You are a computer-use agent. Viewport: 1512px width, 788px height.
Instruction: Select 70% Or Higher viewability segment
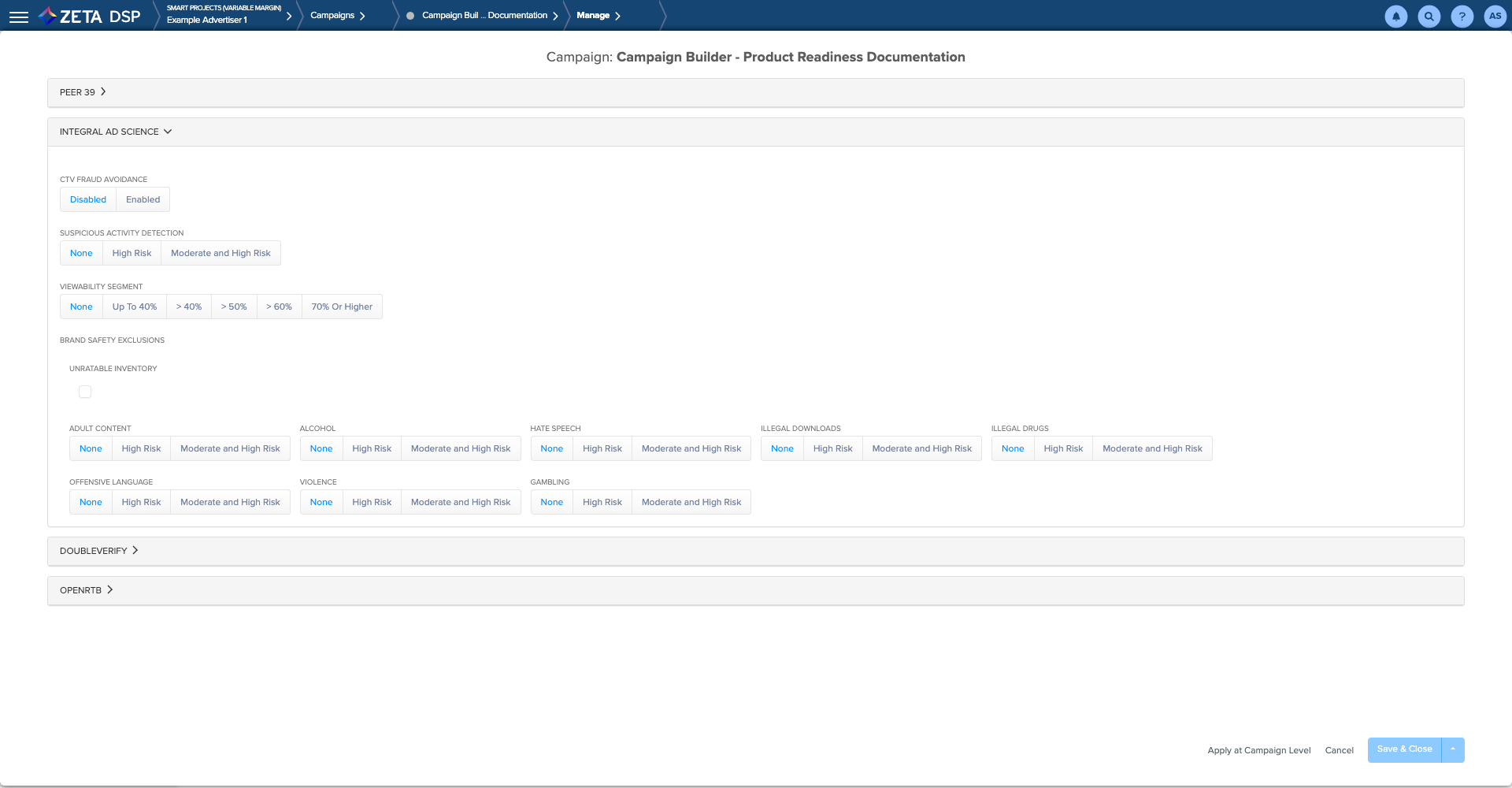point(342,307)
